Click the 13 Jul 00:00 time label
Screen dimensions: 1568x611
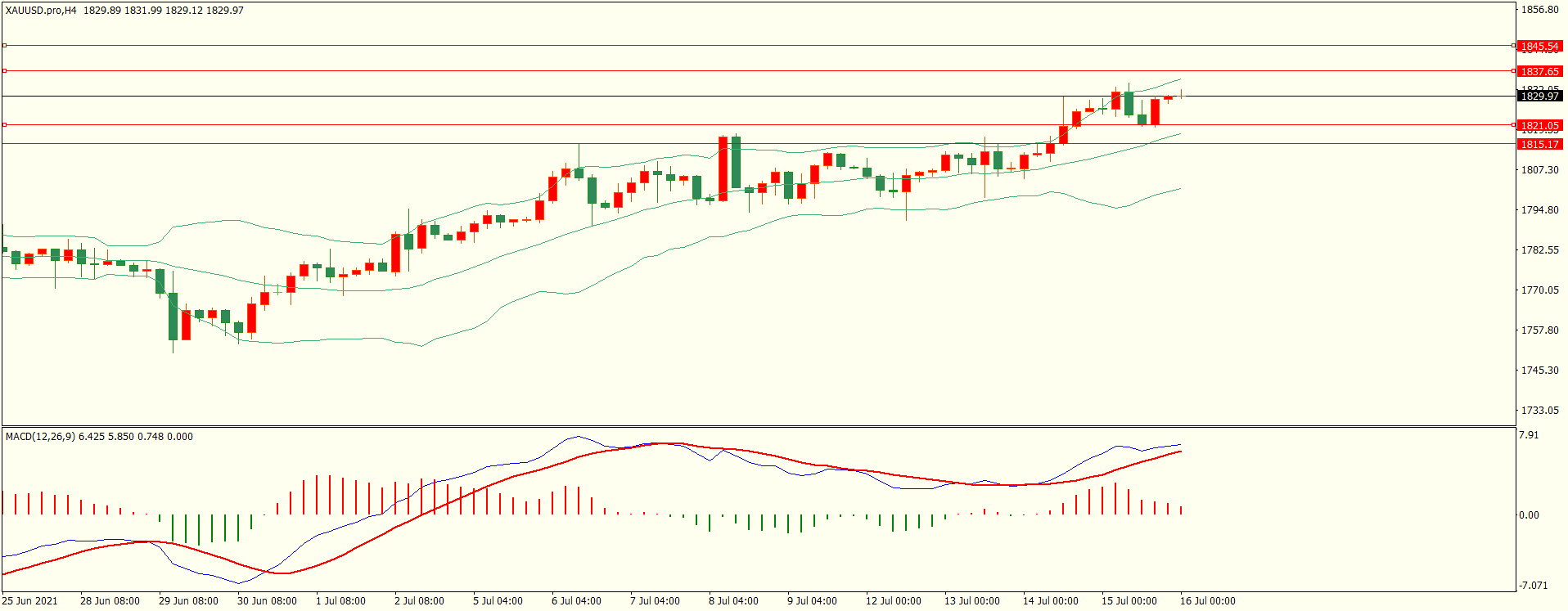click(972, 601)
